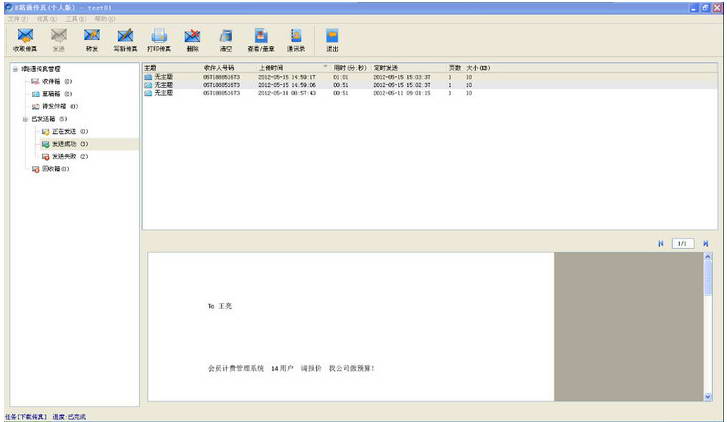Click the 传真管理 root tree label
Viewport: 727px width, 422px height.
pyautogui.click(x=40, y=69)
